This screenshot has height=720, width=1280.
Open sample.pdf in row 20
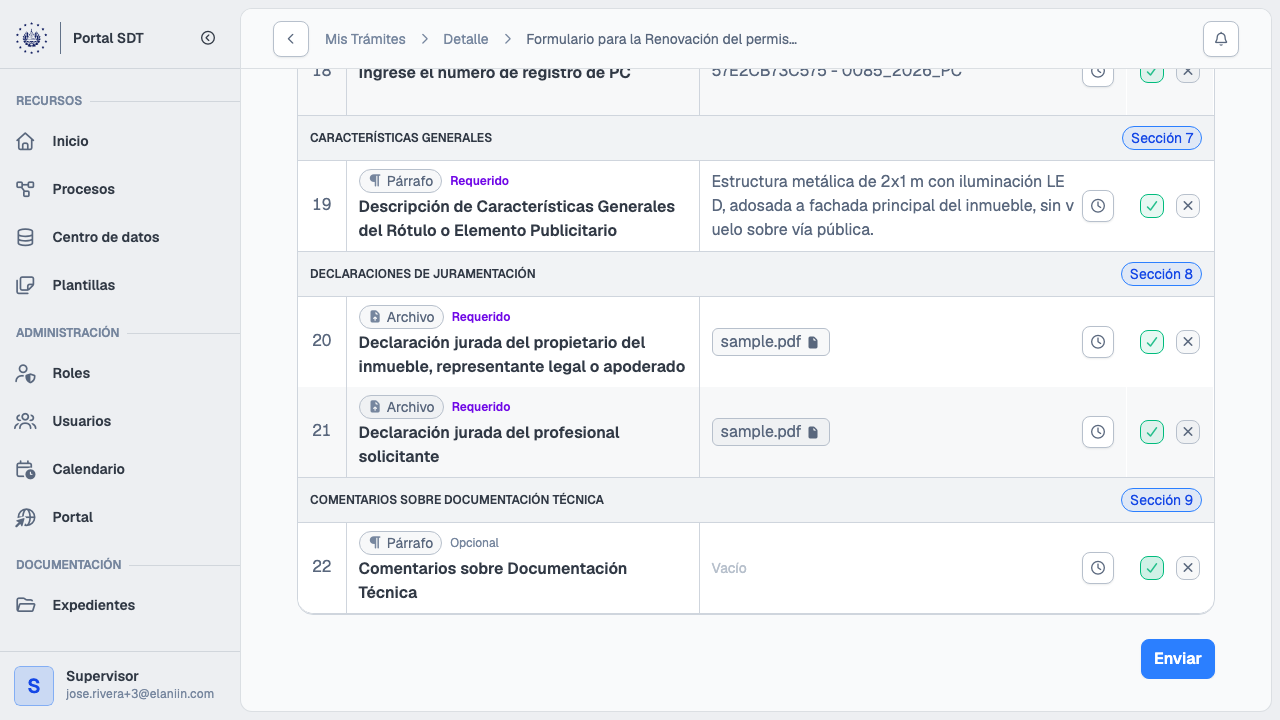[x=771, y=342]
